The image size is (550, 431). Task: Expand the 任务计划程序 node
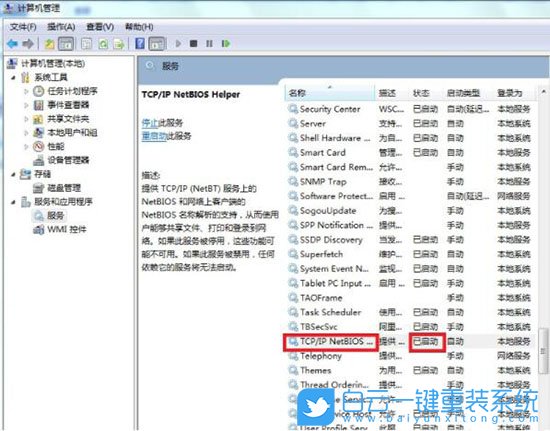tap(26, 91)
